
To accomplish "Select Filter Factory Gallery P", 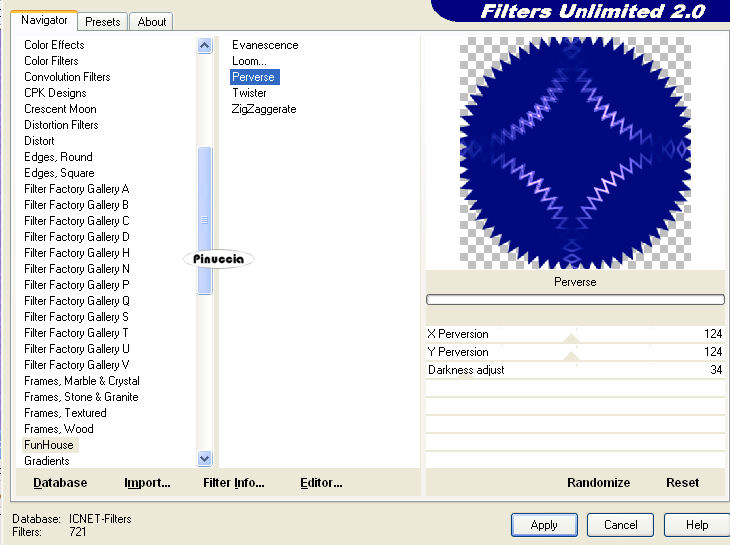I will coord(76,285).
